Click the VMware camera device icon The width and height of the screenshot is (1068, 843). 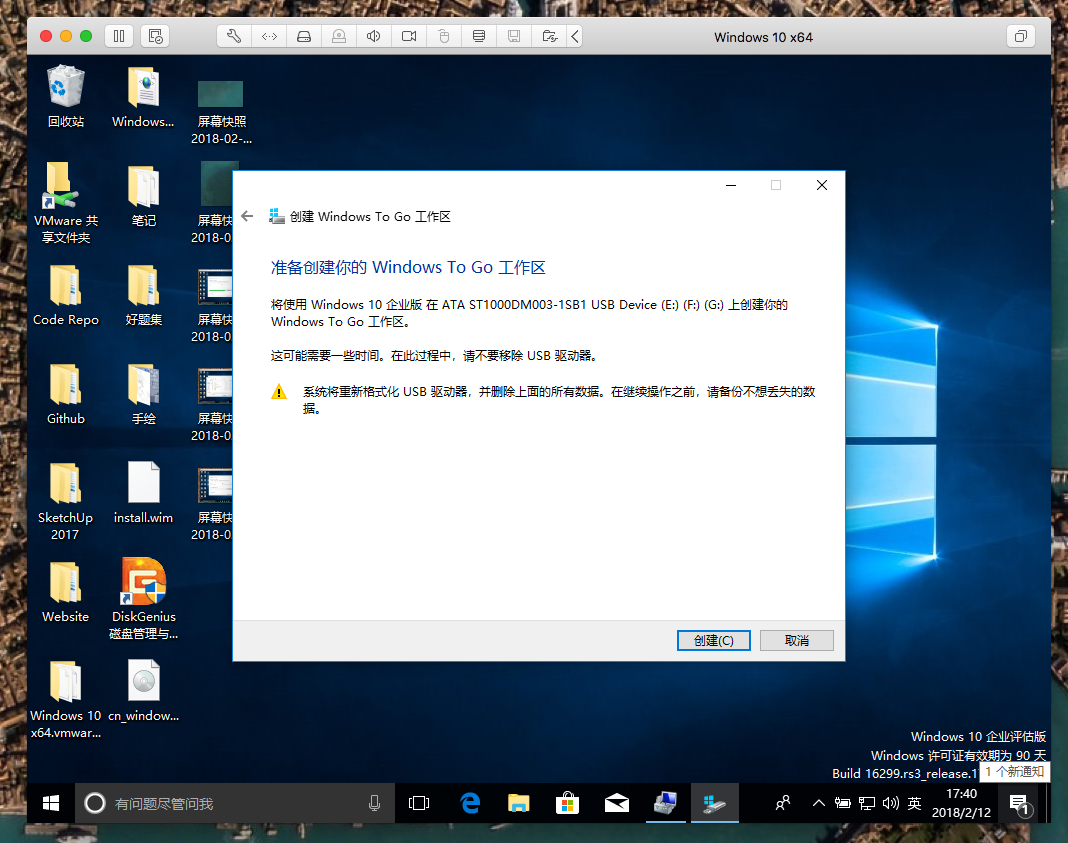tap(409, 36)
